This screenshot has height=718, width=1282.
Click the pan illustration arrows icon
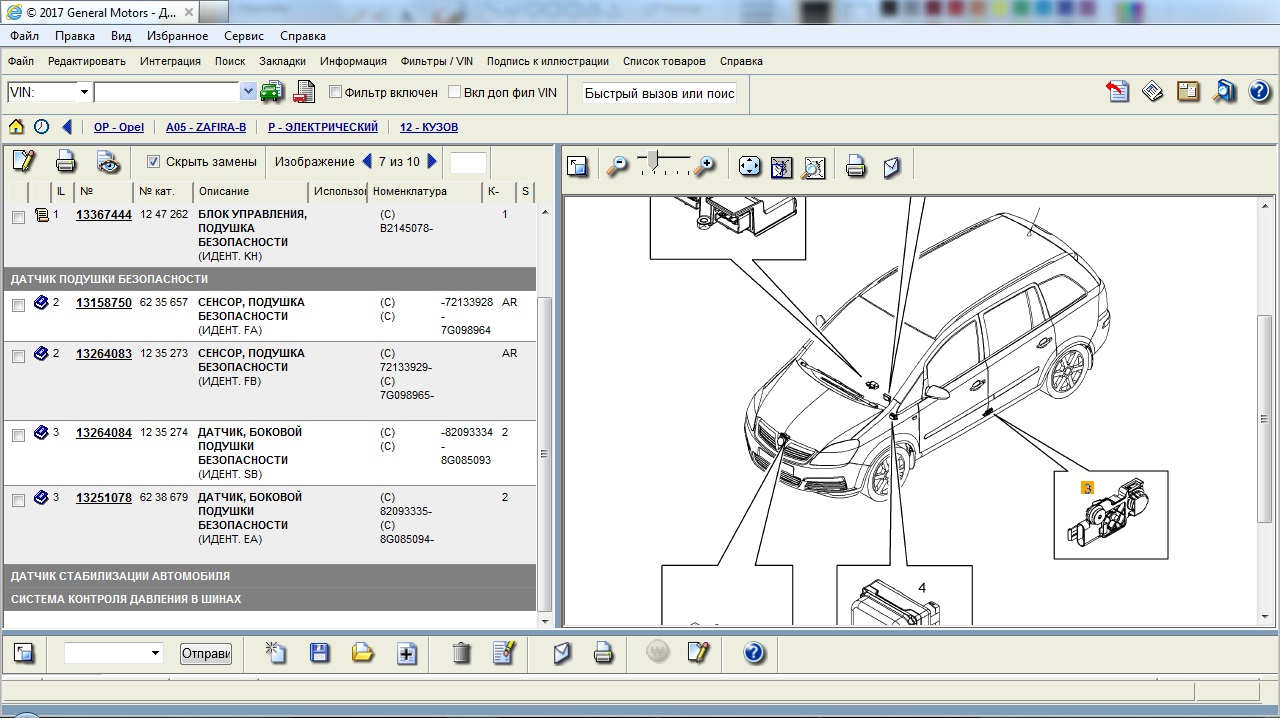[750, 167]
